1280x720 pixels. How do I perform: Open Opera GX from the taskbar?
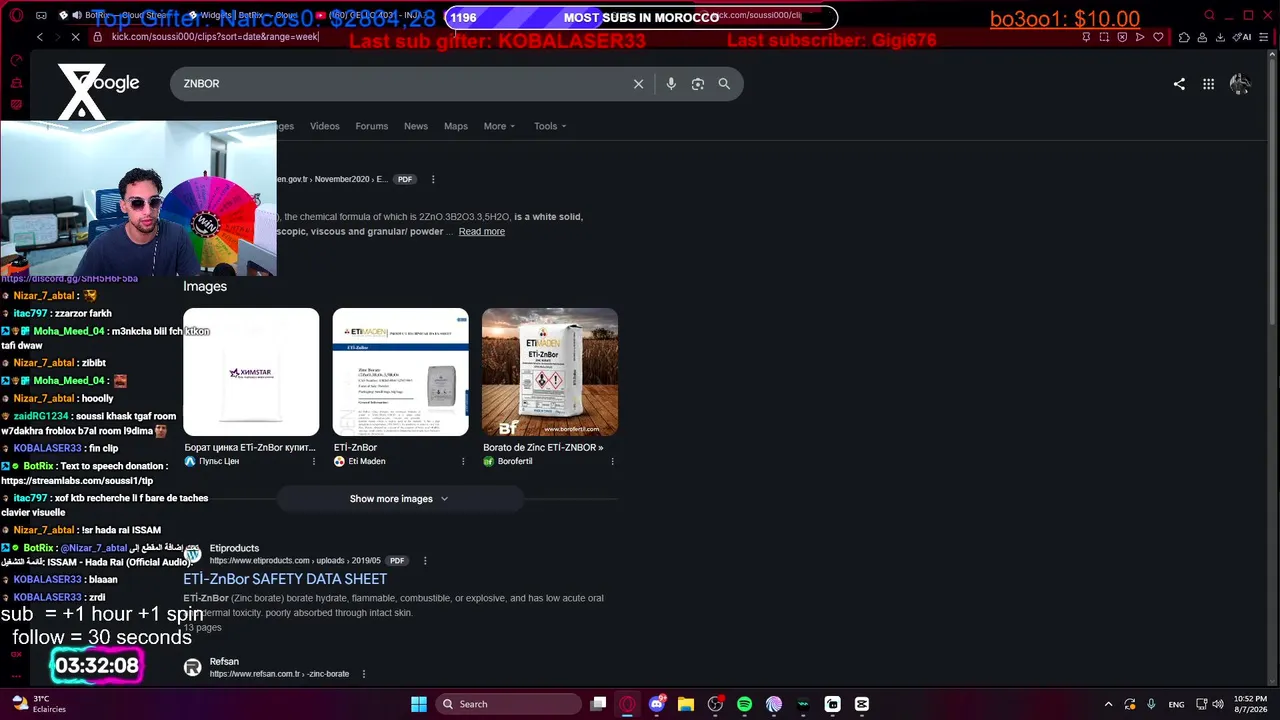click(627, 704)
